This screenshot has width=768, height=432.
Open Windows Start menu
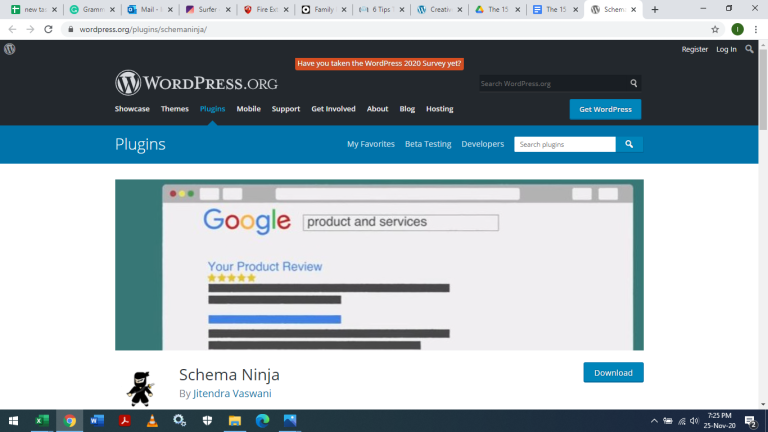[14, 421]
